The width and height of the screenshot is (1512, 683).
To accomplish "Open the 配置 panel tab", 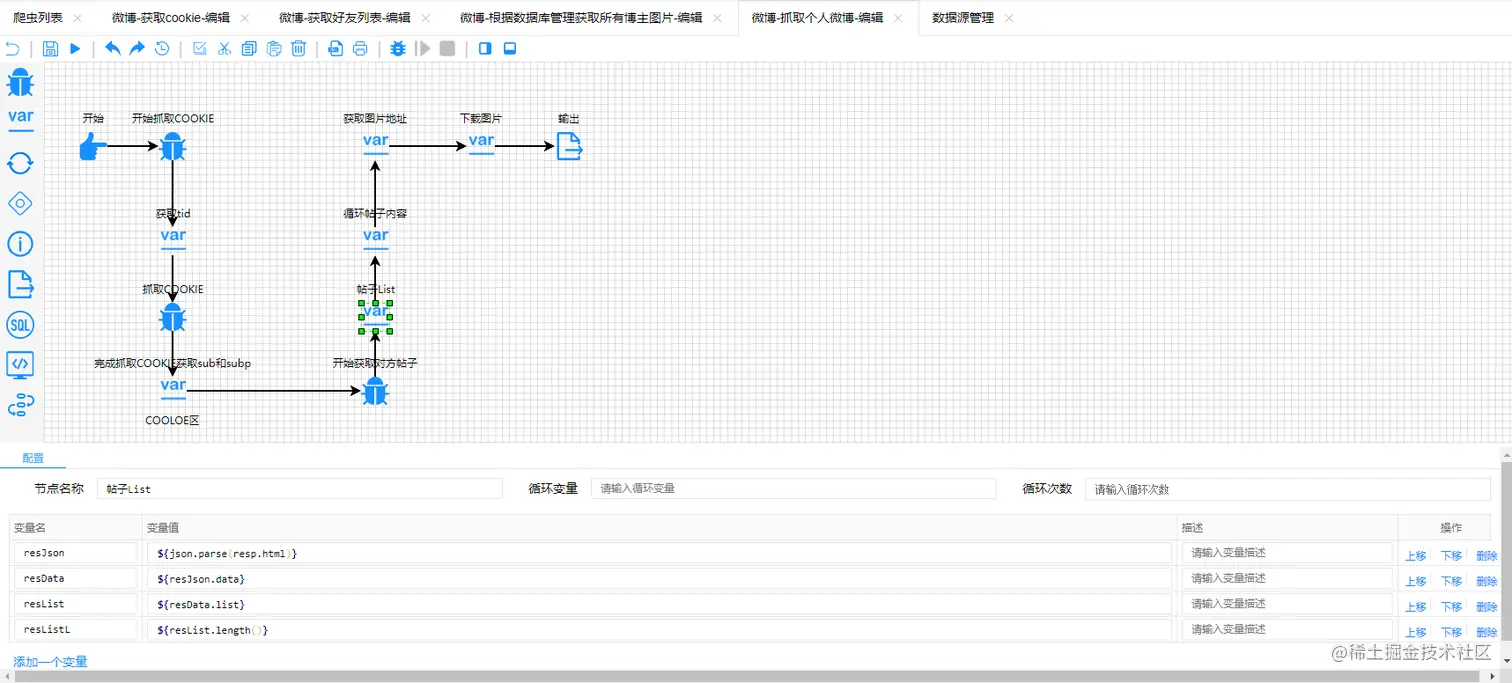I will pyautogui.click(x=33, y=458).
